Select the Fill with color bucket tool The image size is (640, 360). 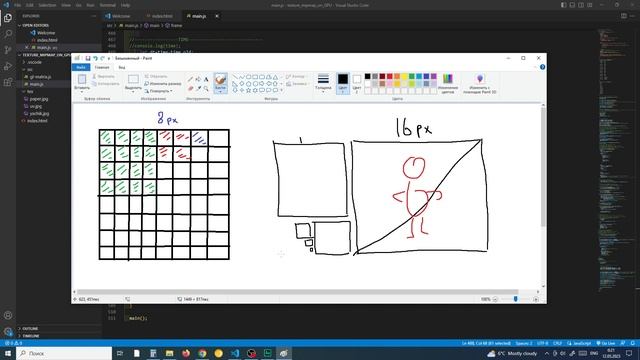[198, 80]
